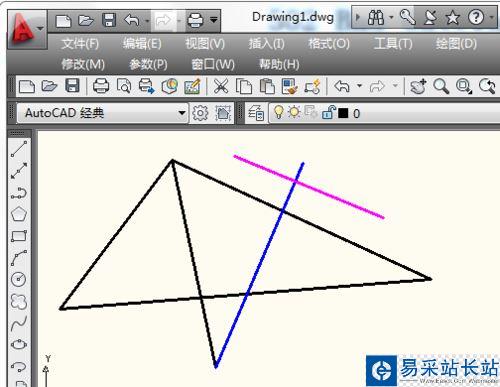Screen dimensions: 500x387
Task: Click the question mark help icon
Action: [x=476, y=17]
